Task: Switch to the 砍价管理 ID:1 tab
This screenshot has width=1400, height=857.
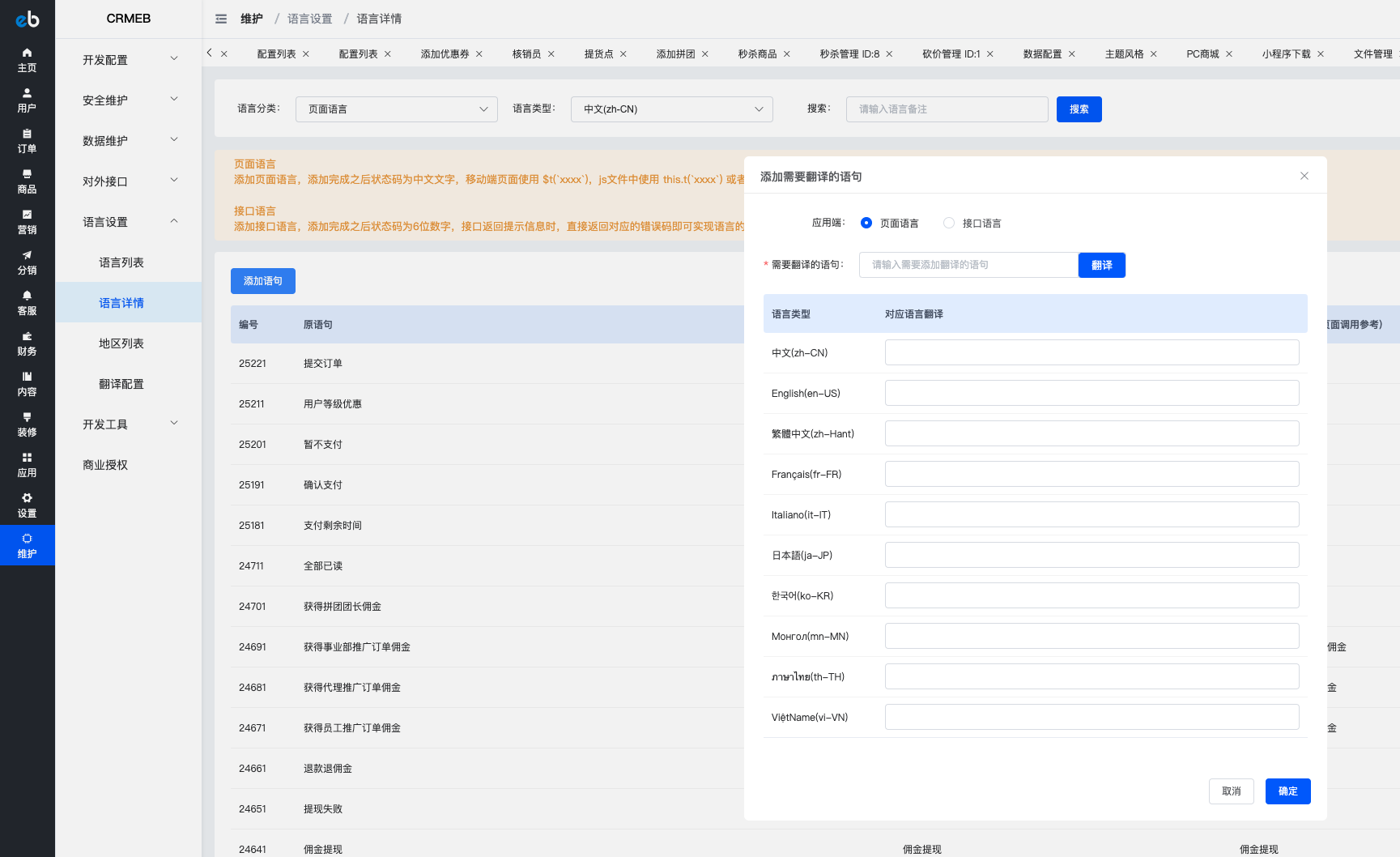Action: [951, 54]
